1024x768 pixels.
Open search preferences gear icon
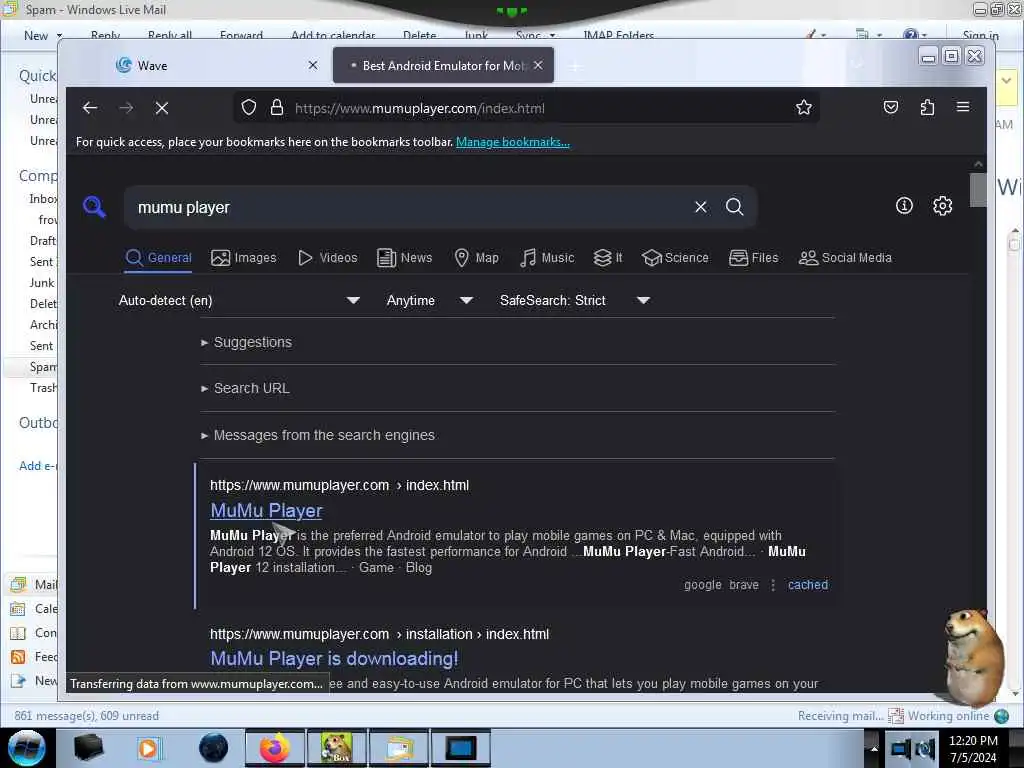click(942, 206)
